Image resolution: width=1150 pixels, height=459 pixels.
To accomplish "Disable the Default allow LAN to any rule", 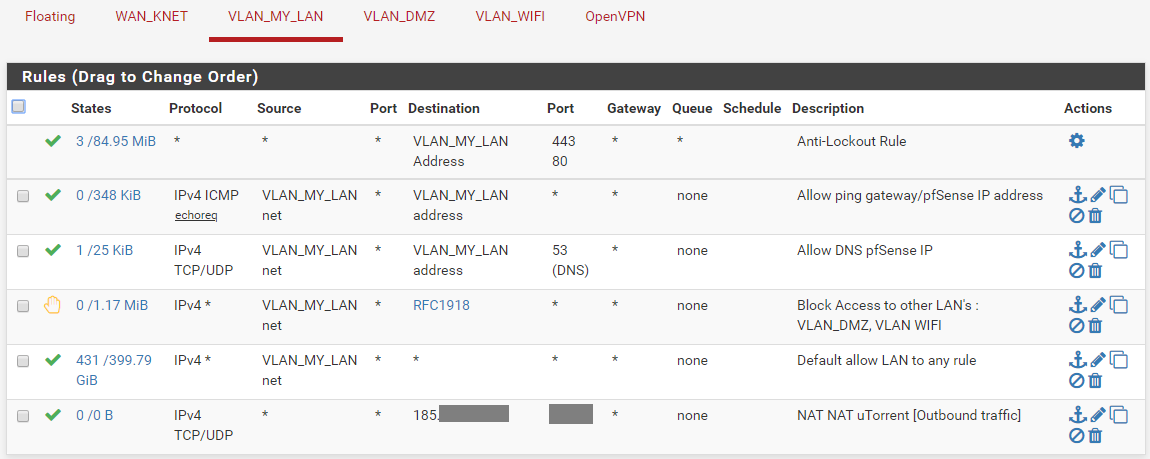I will coord(1076,381).
